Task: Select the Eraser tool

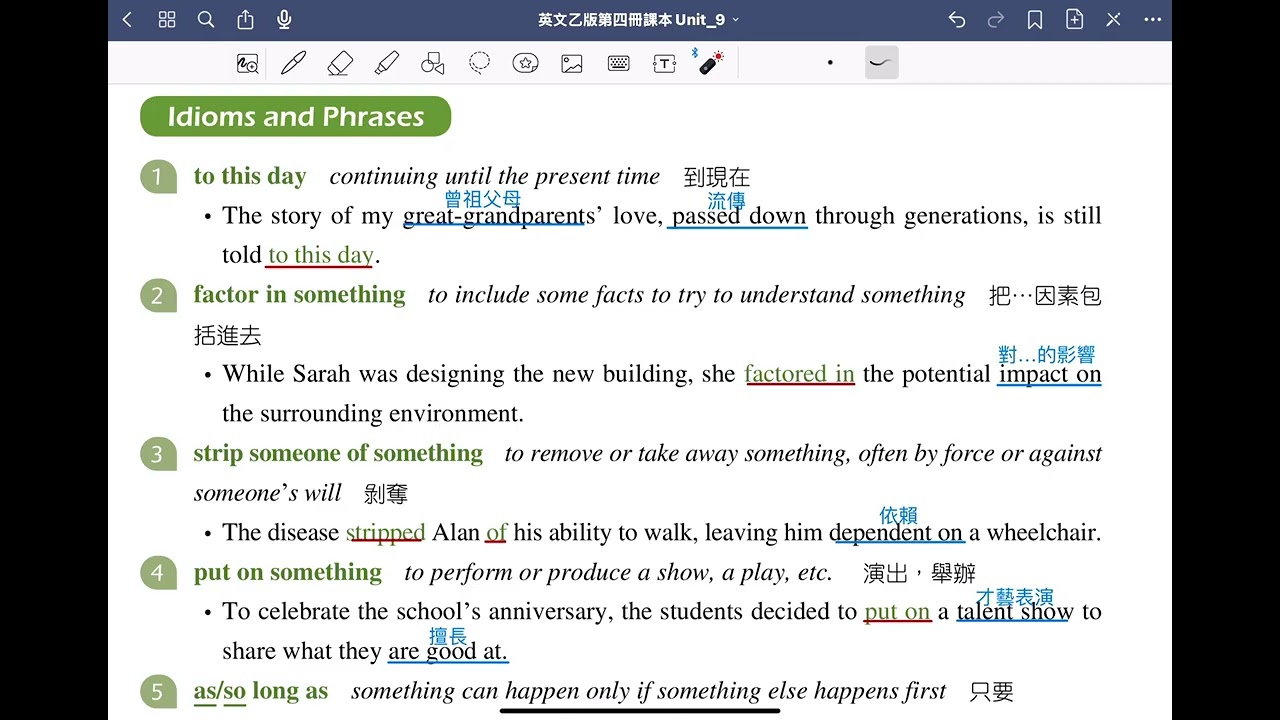Action: coord(340,63)
